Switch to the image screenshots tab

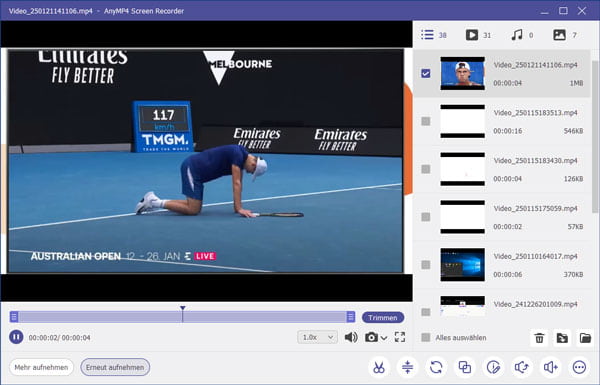pos(564,35)
